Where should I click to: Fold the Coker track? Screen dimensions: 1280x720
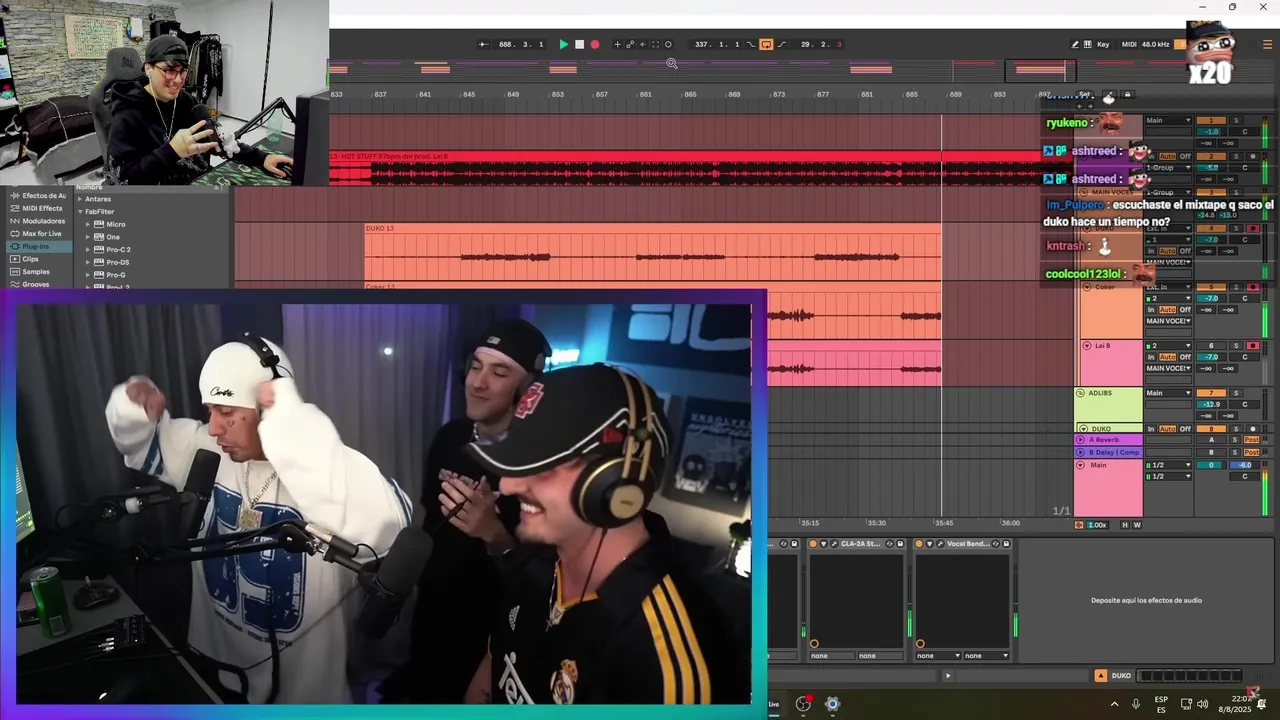pyautogui.click(x=1087, y=287)
